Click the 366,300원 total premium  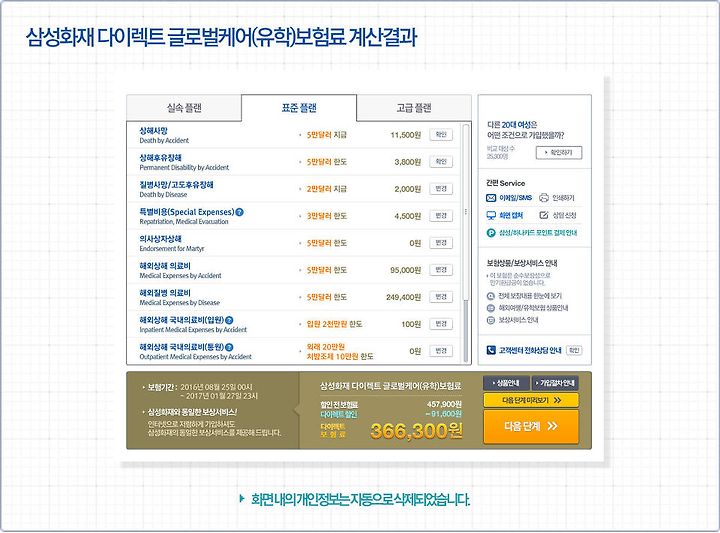[416, 431]
